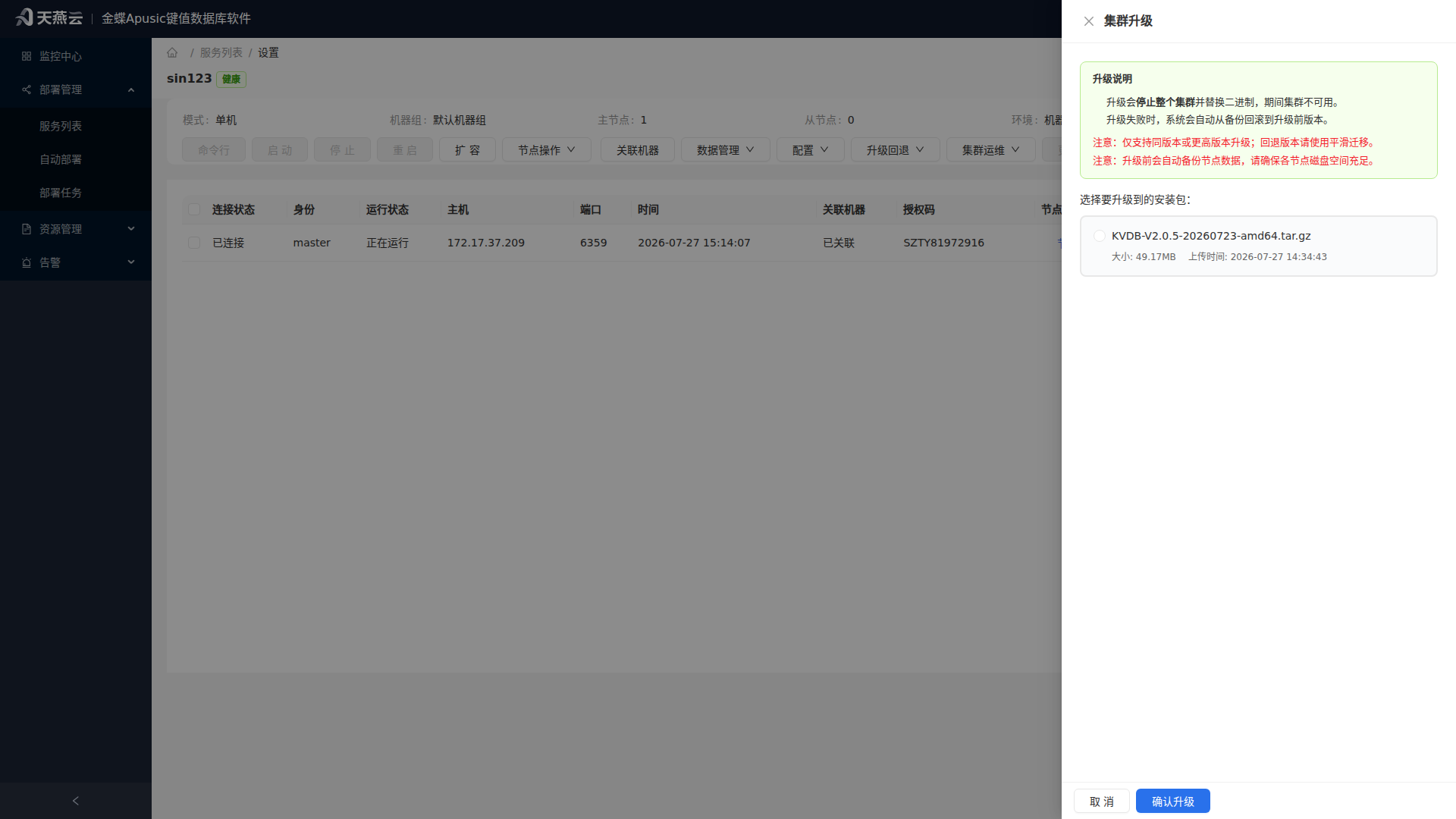Viewport: 1456px width, 819px height.
Task: Check the row checkbox for 172.17.37.209
Action: 194,243
